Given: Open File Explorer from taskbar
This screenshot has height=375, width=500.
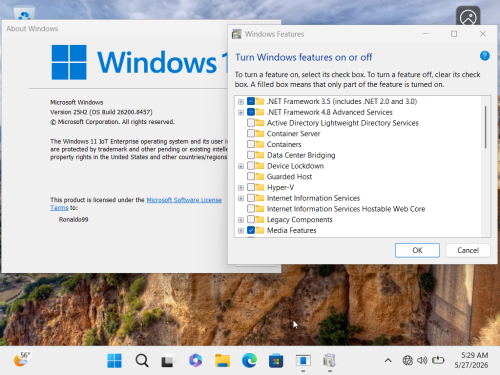Looking at the screenshot, I should [222, 361].
